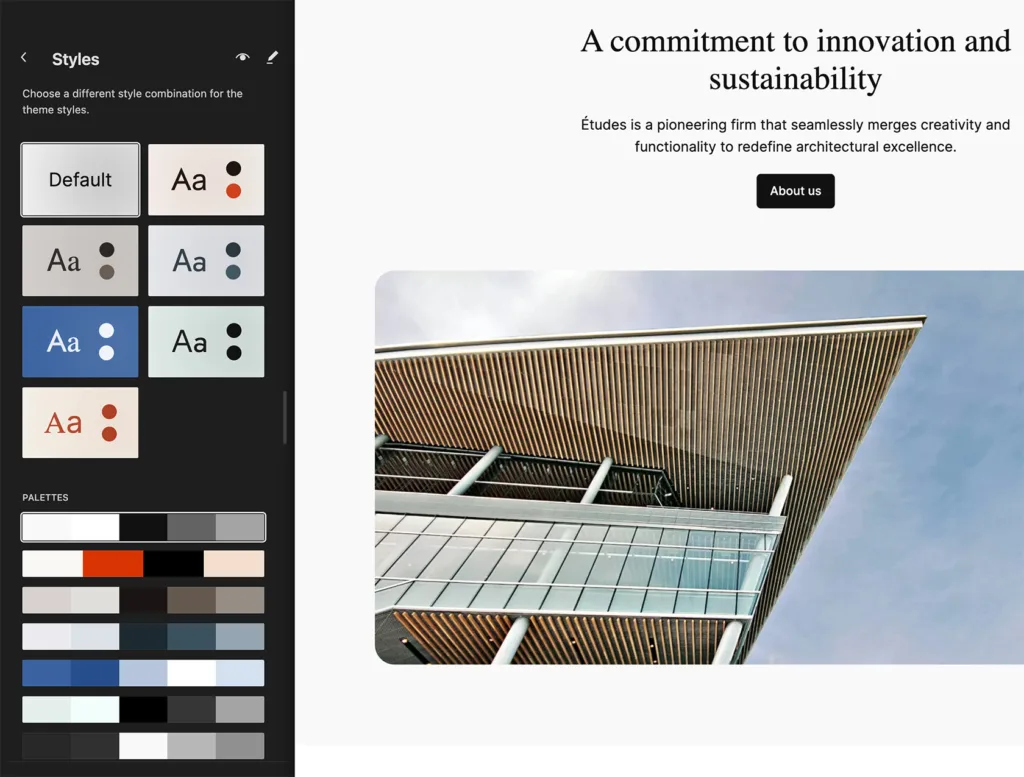The height and width of the screenshot is (777, 1024).
Task: Select the first grayscale color palette
Action: click(x=143, y=527)
